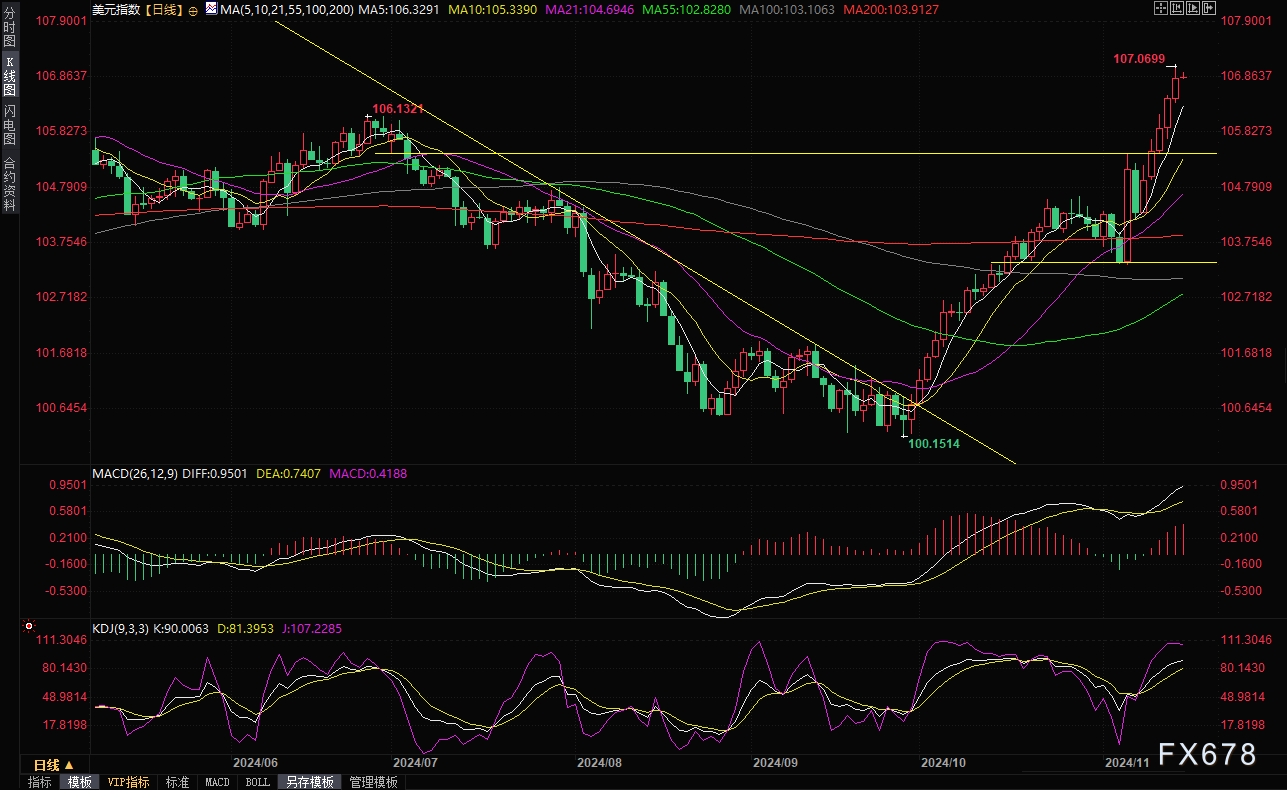Viewport: 1287px width, 790px height.
Task: Open 合约资料 in the left sidebar
Action: click(x=10, y=184)
